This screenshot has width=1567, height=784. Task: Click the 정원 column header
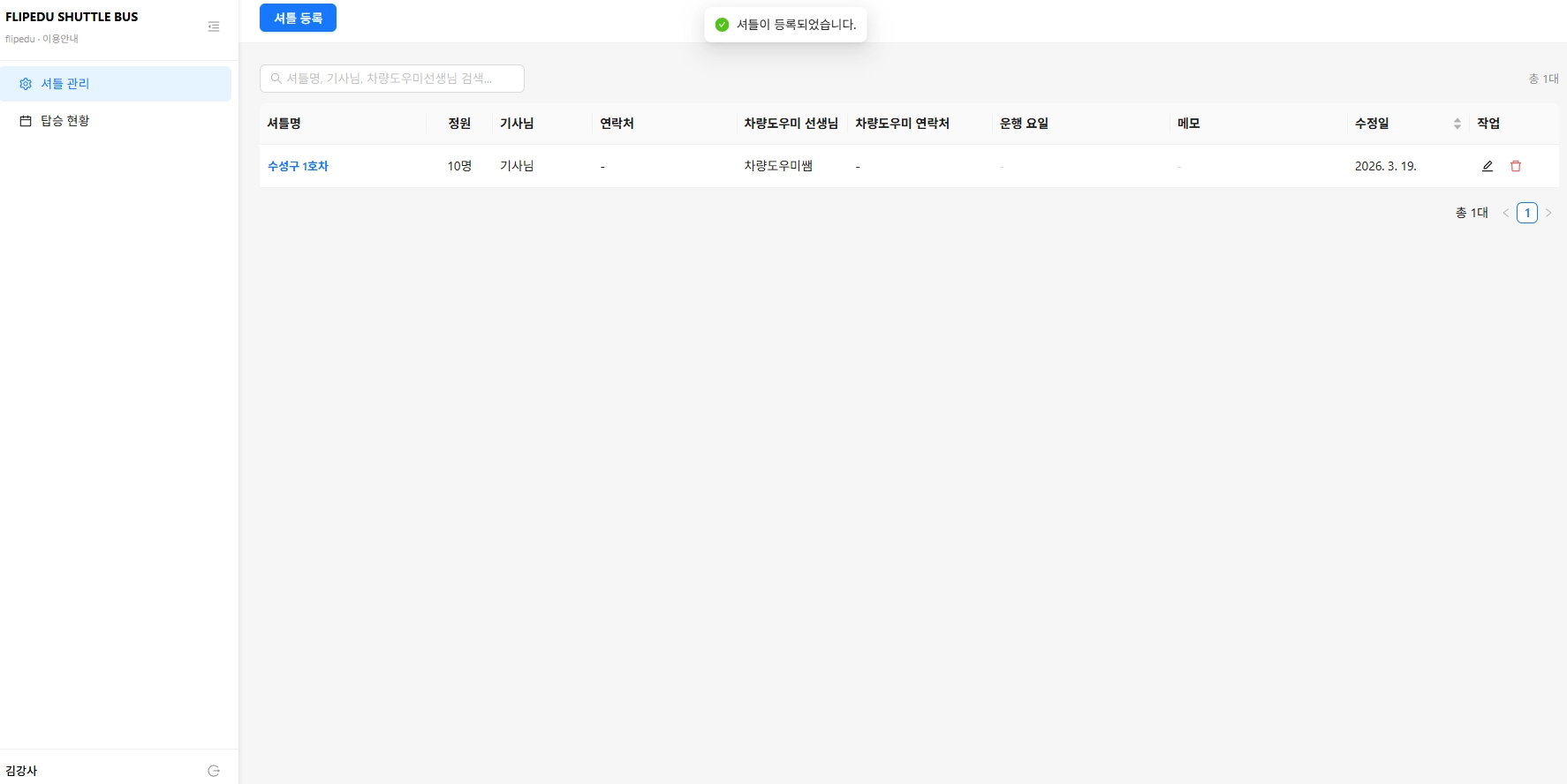click(x=459, y=124)
